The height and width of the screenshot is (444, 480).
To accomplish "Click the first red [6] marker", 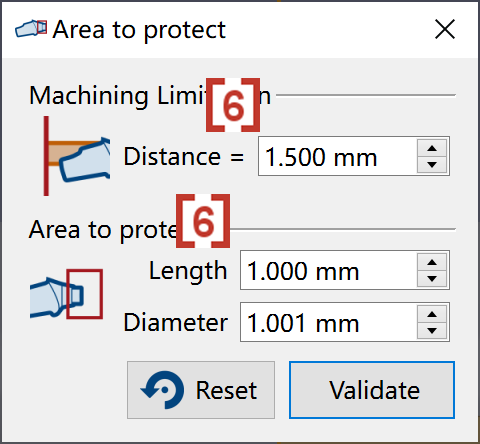I will tap(233, 105).
